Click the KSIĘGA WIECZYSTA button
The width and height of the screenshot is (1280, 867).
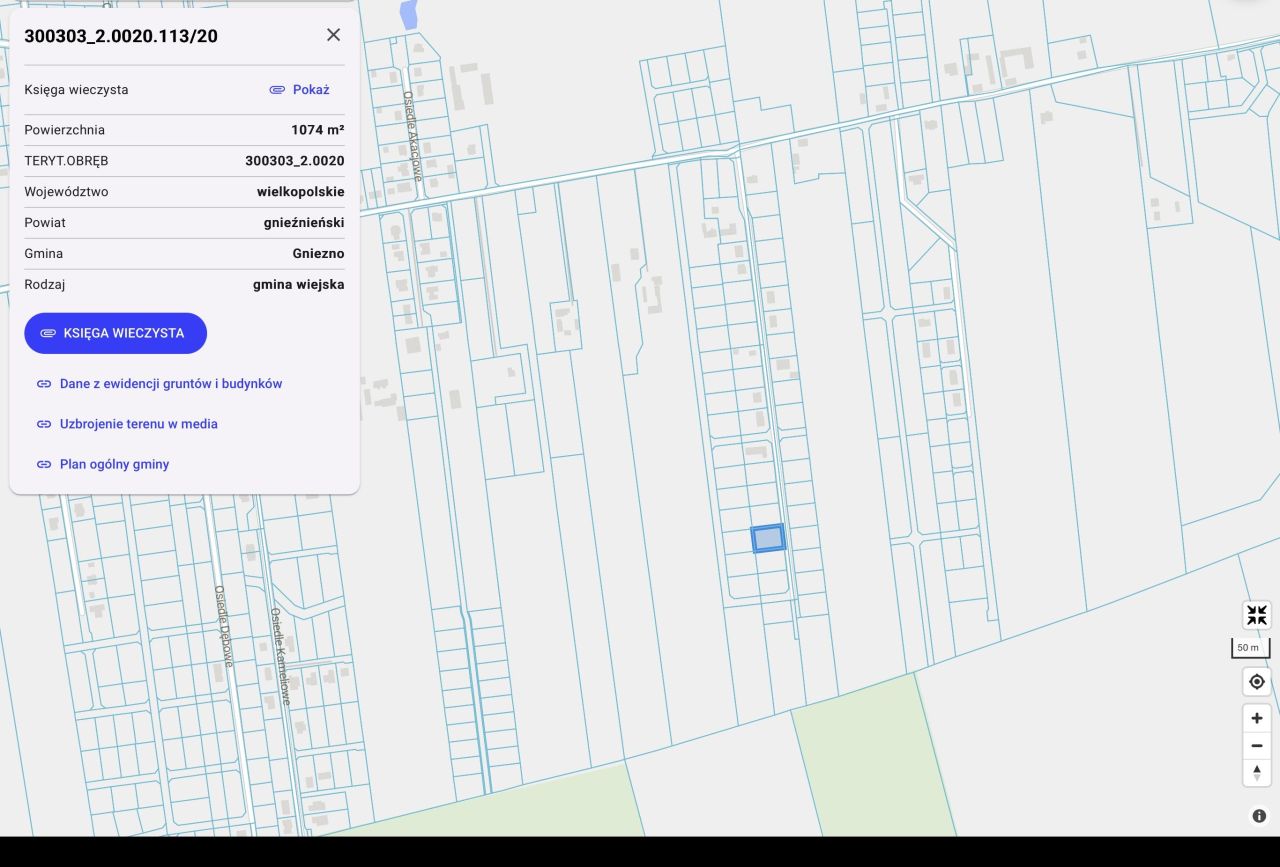(x=115, y=333)
